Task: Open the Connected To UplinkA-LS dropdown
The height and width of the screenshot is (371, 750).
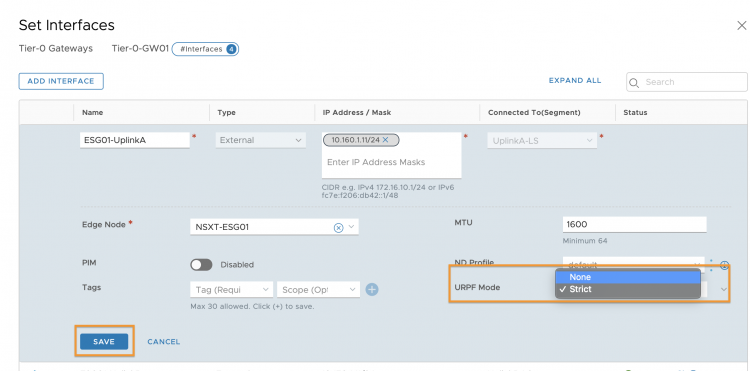Action: (x=542, y=141)
